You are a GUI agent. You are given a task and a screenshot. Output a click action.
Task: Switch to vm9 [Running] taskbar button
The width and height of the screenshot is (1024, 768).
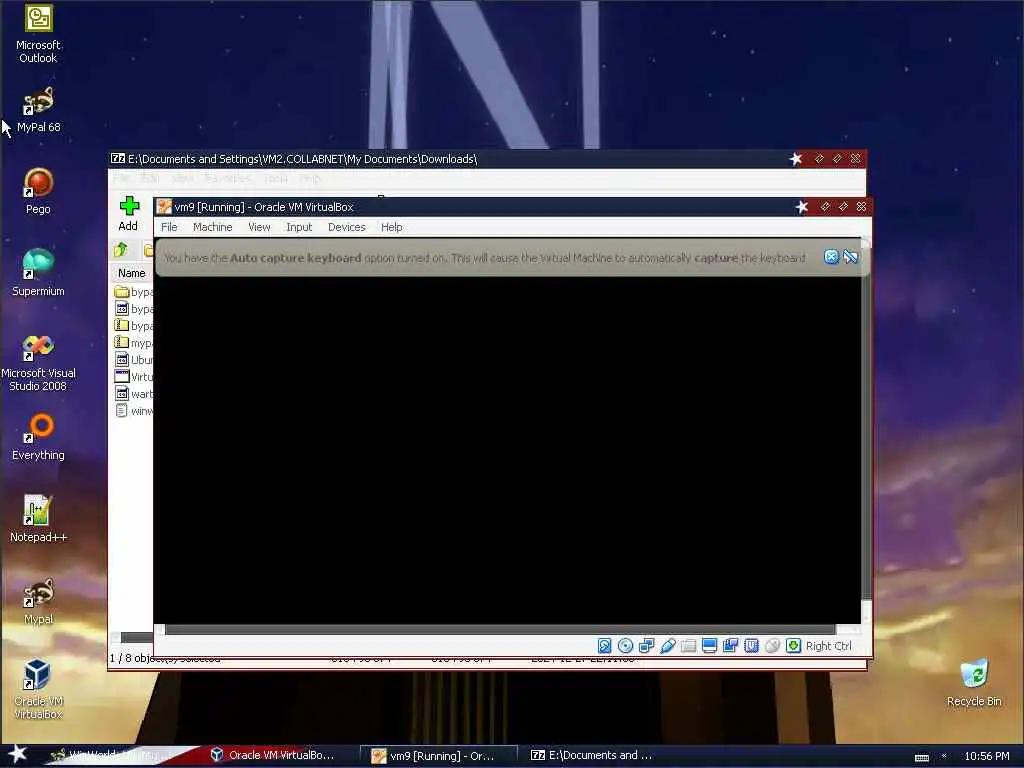pyautogui.click(x=438, y=756)
